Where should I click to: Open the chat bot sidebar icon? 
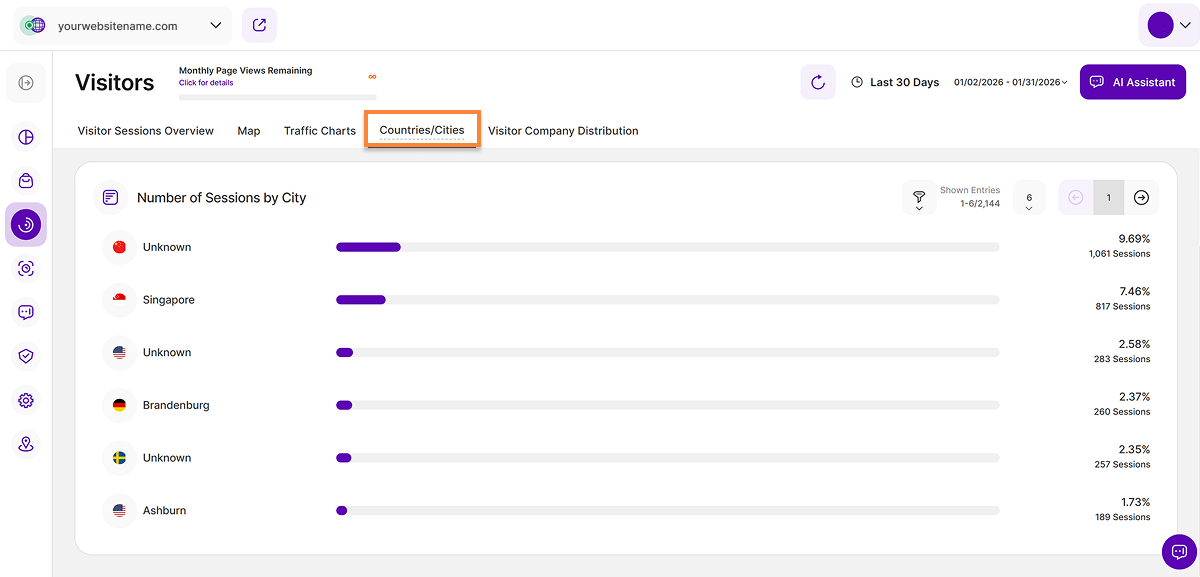[26, 312]
